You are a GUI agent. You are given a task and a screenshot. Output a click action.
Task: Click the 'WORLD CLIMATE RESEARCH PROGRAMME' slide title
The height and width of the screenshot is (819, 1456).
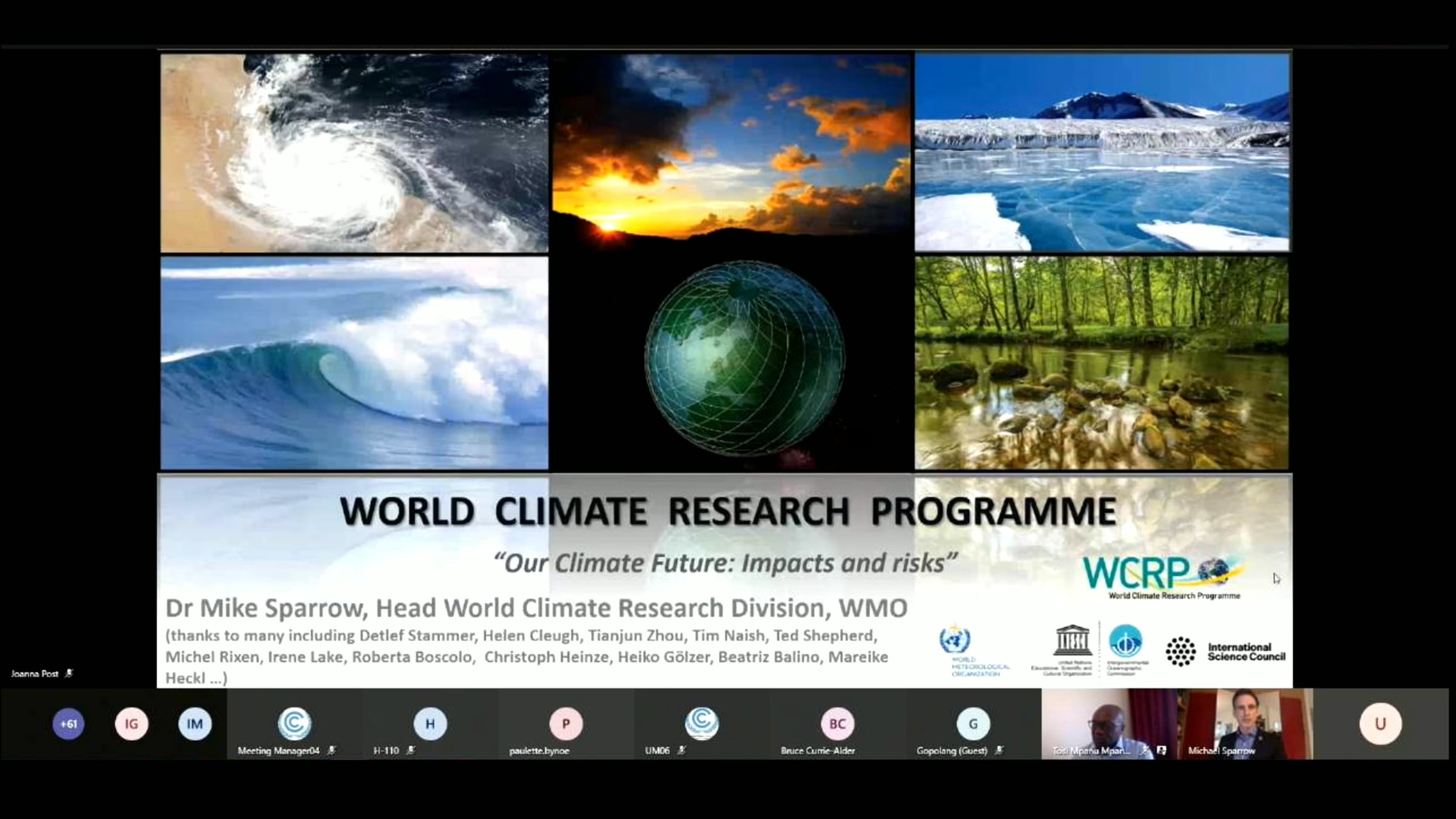pyautogui.click(x=728, y=511)
